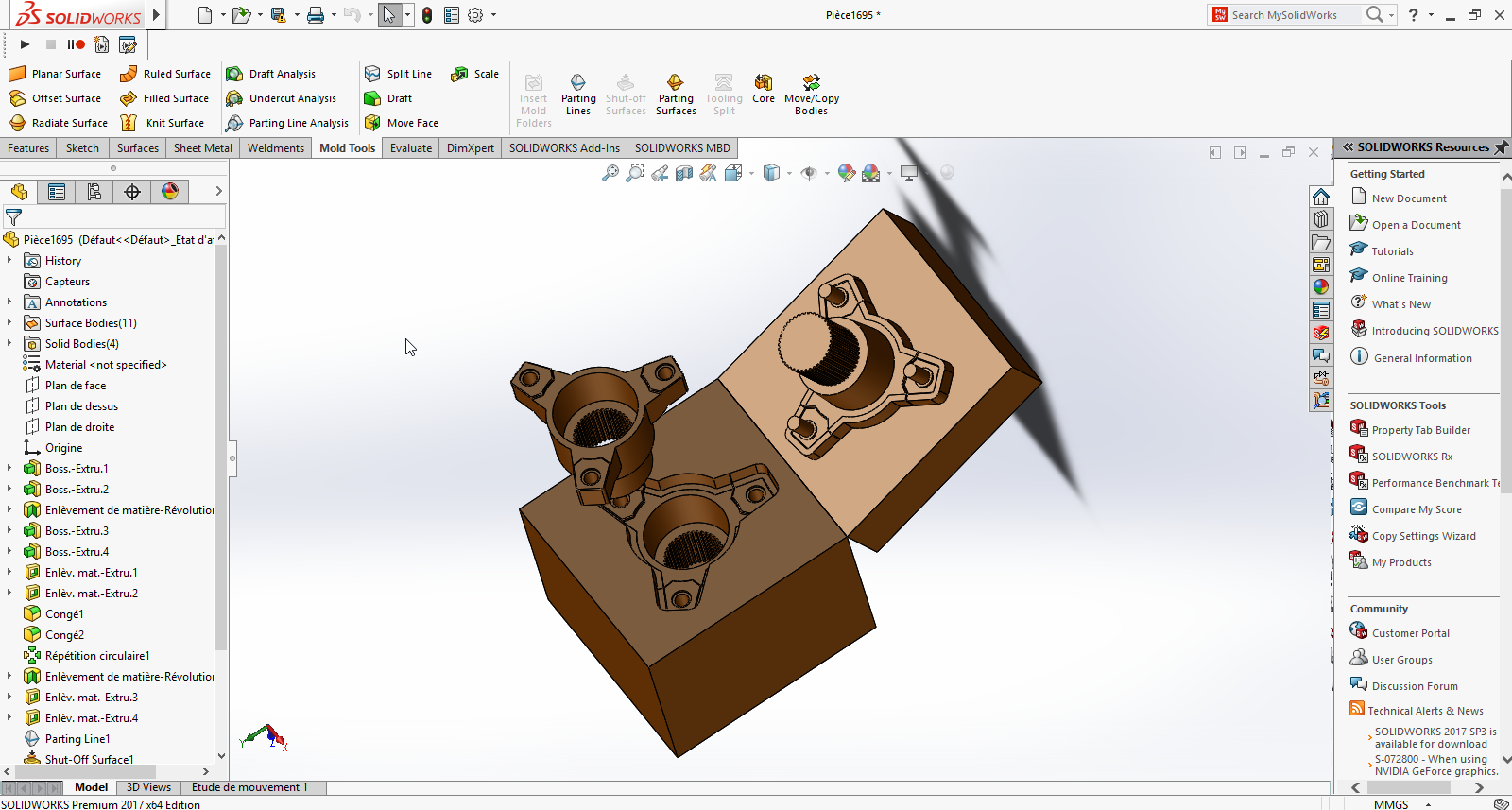
Task: Expand the Annotations folder
Action: click(9, 302)
